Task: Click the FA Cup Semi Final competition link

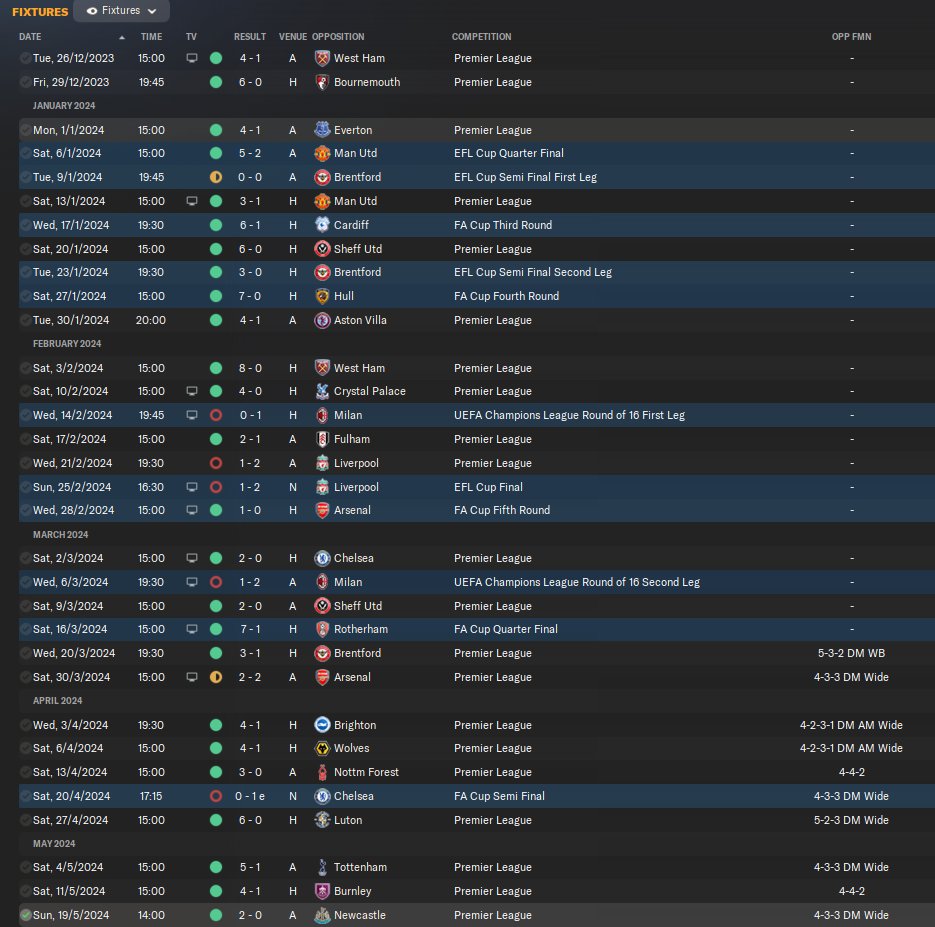Action: 499,796
